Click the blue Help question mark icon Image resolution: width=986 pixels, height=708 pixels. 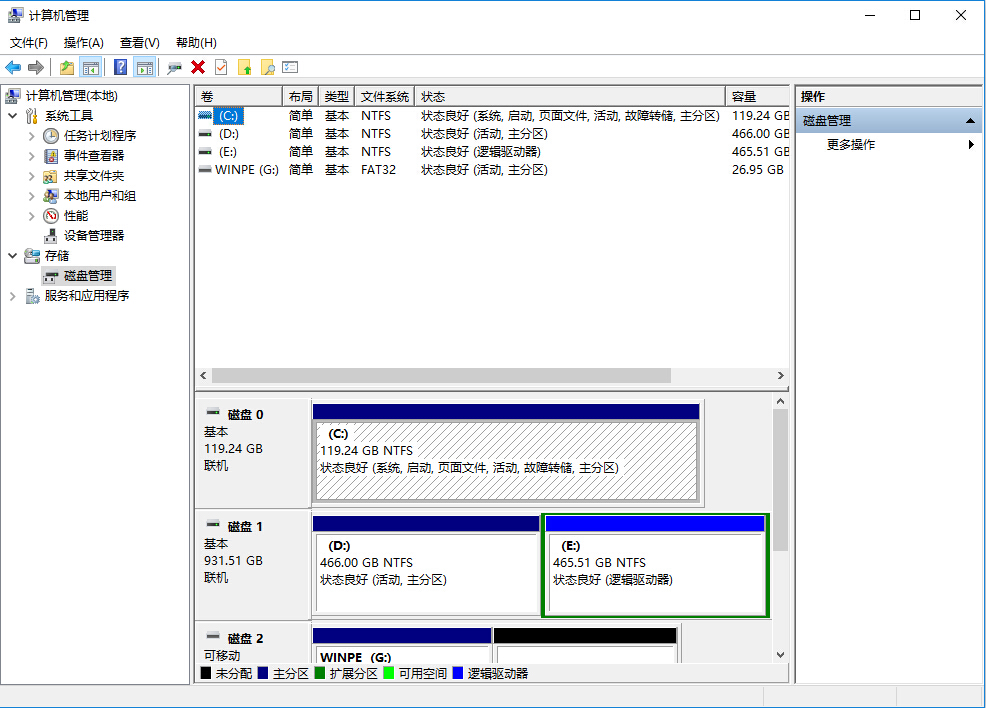click(120, 67)
